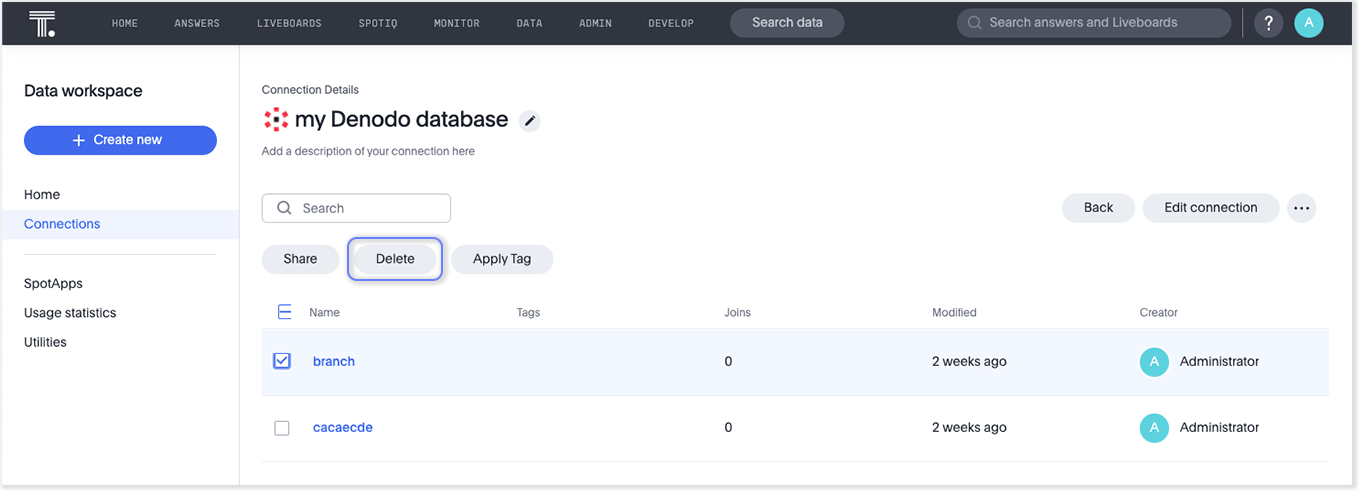Viewport: 1359px width, 495px height.
Task: Go to Liveboards in top navigation
Action: tap(289, 23)
